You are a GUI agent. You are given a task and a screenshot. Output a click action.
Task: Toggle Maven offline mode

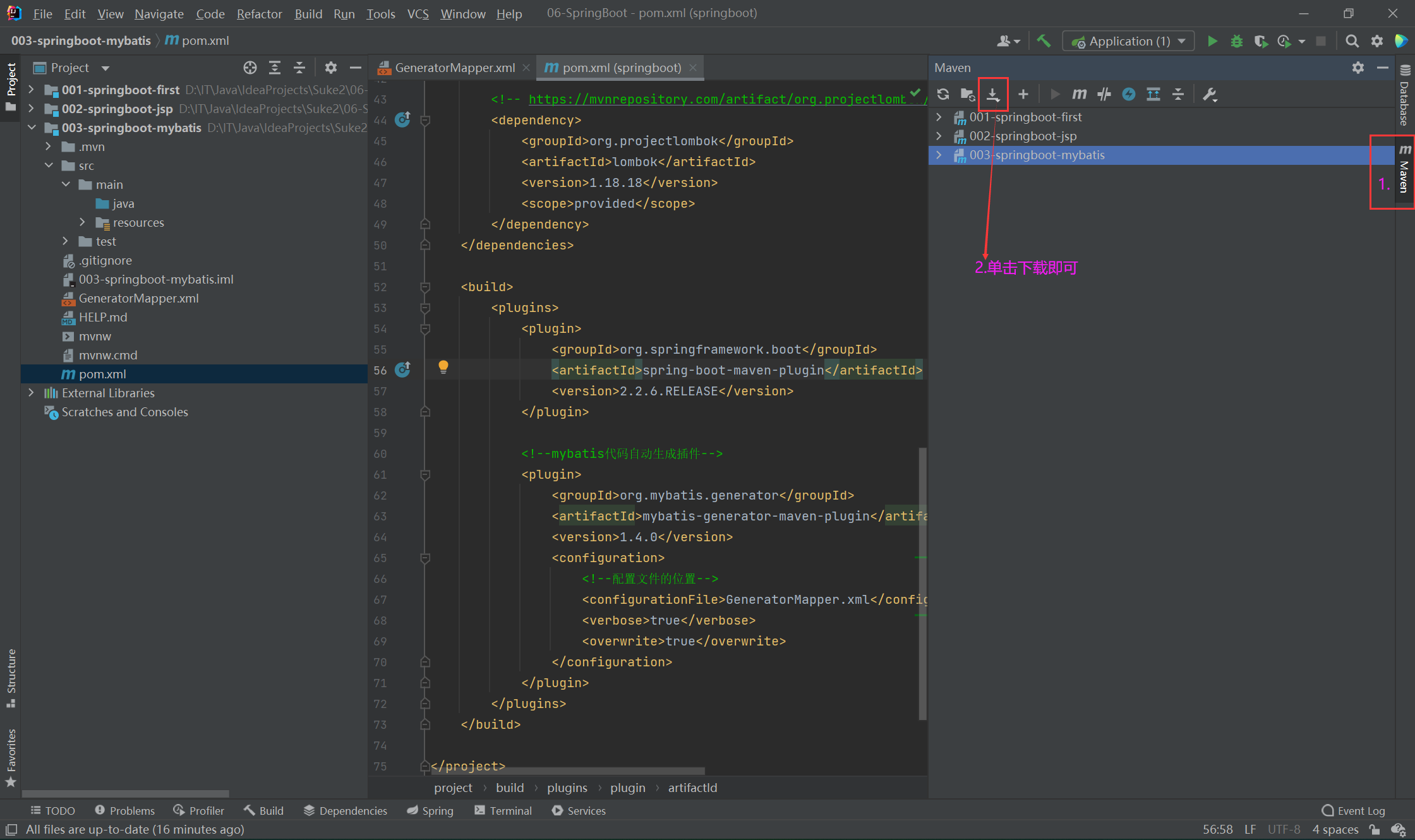1129,94
